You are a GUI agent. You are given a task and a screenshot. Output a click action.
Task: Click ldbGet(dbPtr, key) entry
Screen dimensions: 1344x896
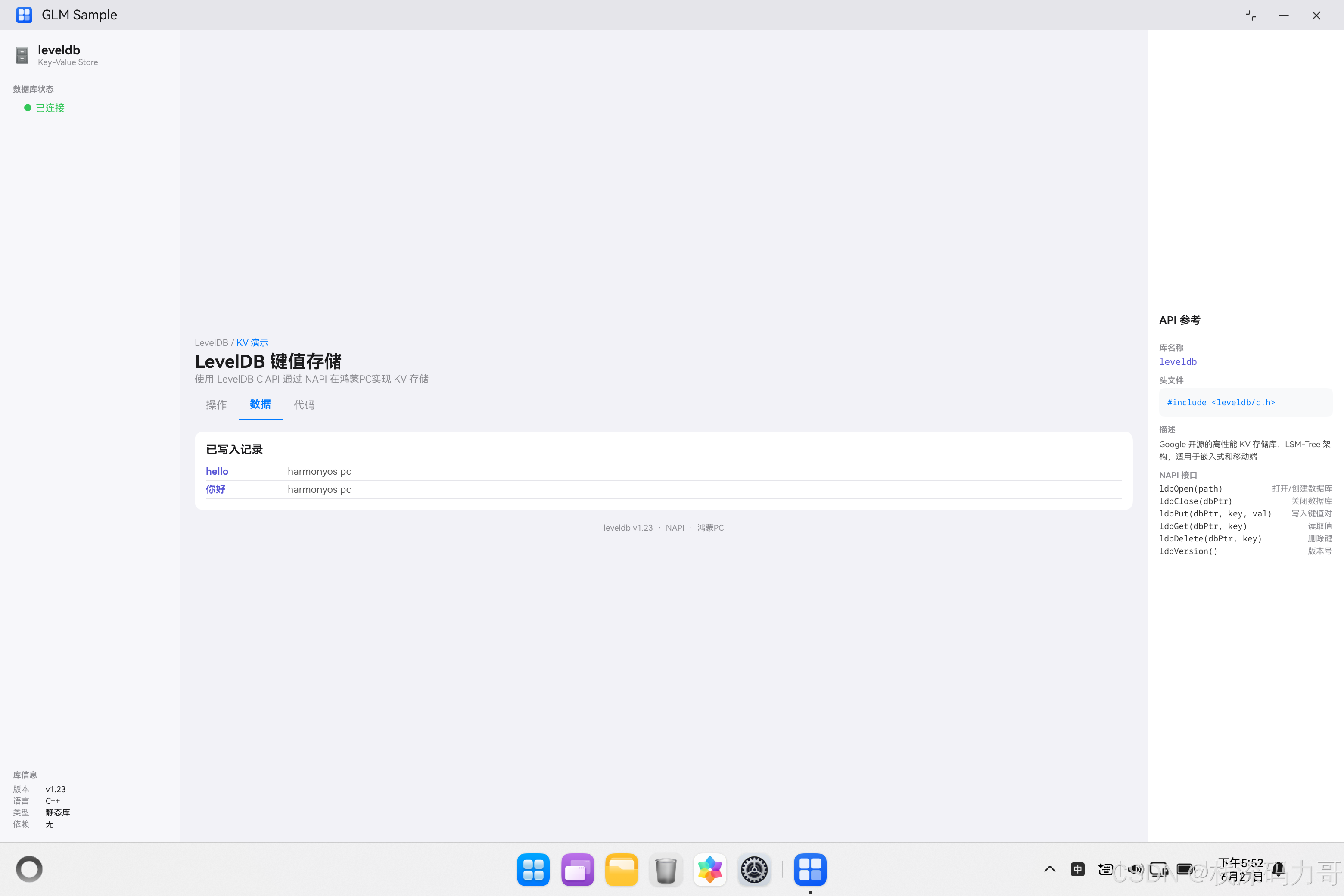coord(1203,526)
